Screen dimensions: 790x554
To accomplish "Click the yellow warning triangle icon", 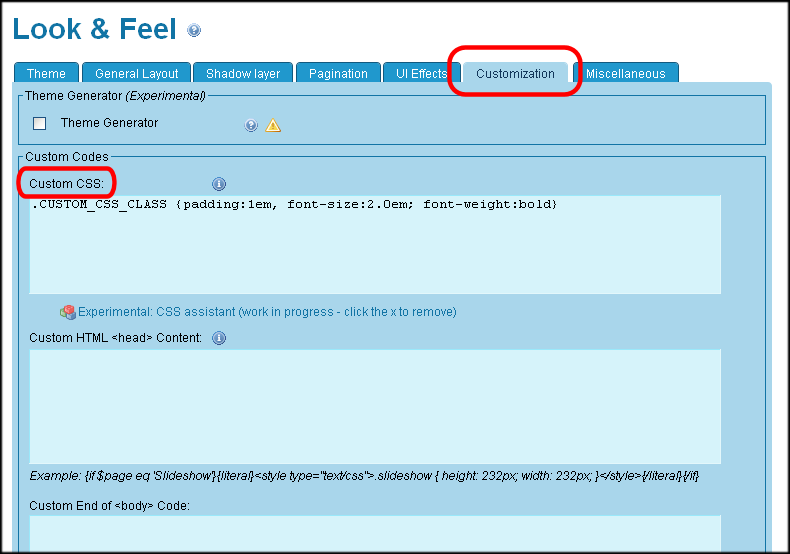I will point(273,125).
